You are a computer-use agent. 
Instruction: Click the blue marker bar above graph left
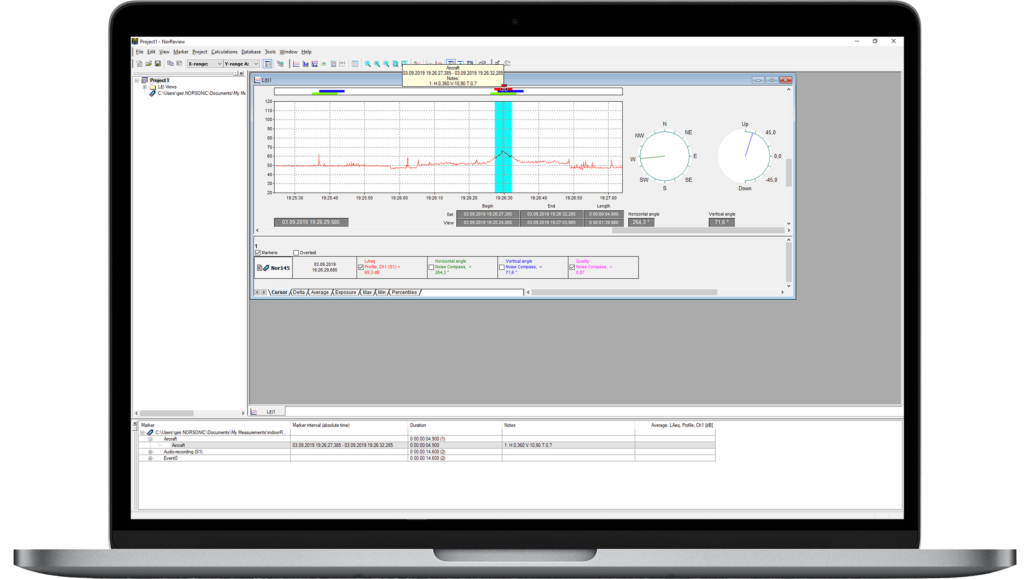[x=332, y=91]
